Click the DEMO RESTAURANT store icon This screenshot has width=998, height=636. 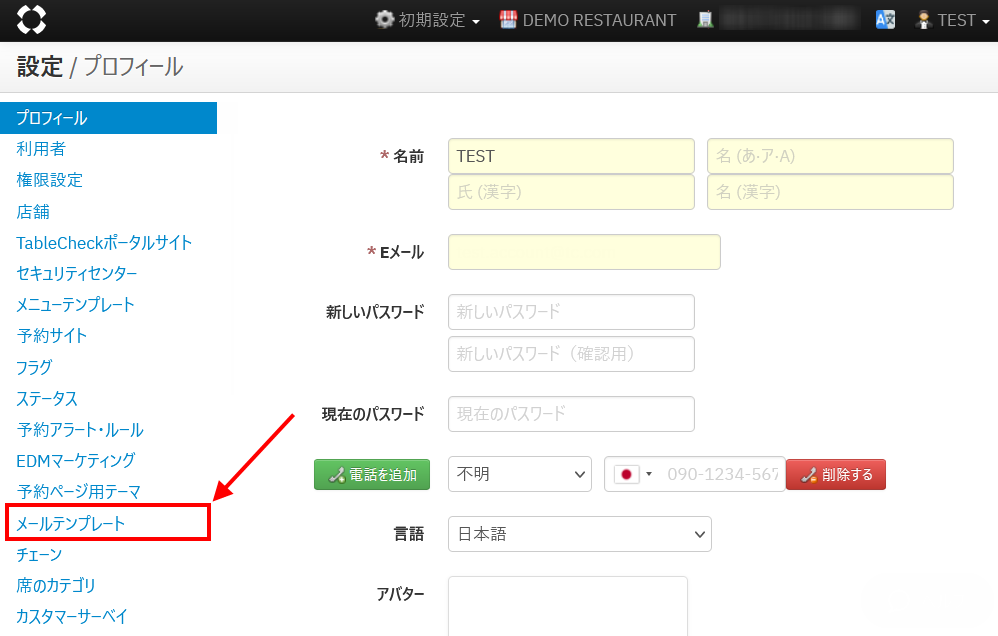tap(508, 20)
